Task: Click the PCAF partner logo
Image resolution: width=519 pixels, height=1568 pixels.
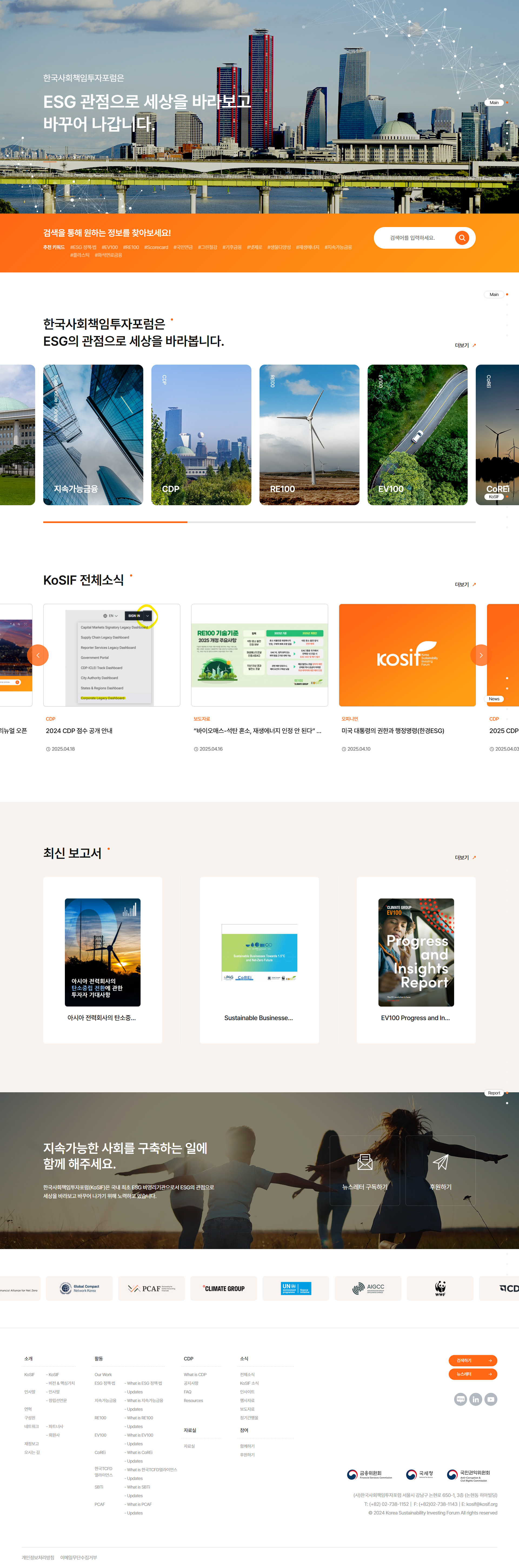Action: click(x=151, y=1289)
